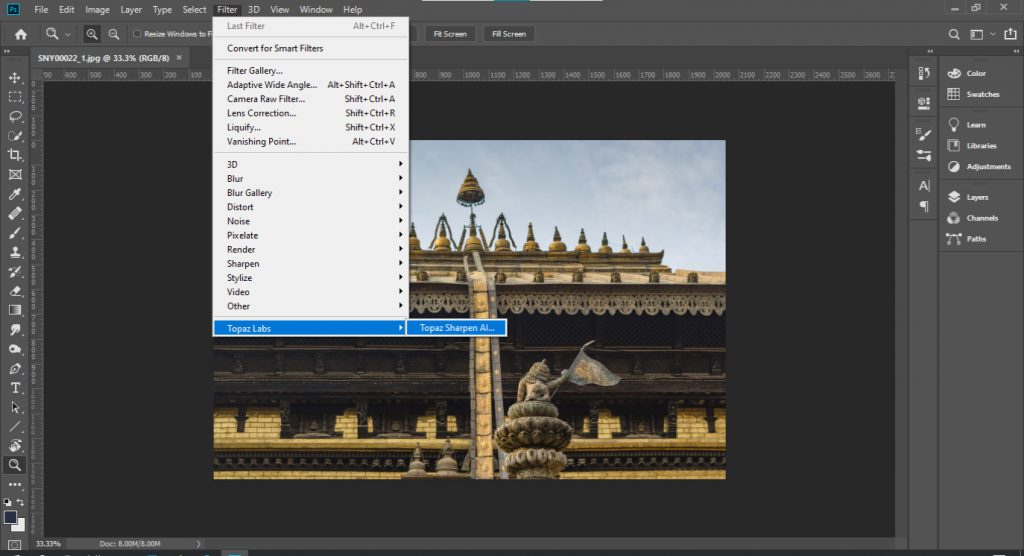Choose Topaz Sharpen AI from submenu
1024x556 pixels.
click(456, 328)
